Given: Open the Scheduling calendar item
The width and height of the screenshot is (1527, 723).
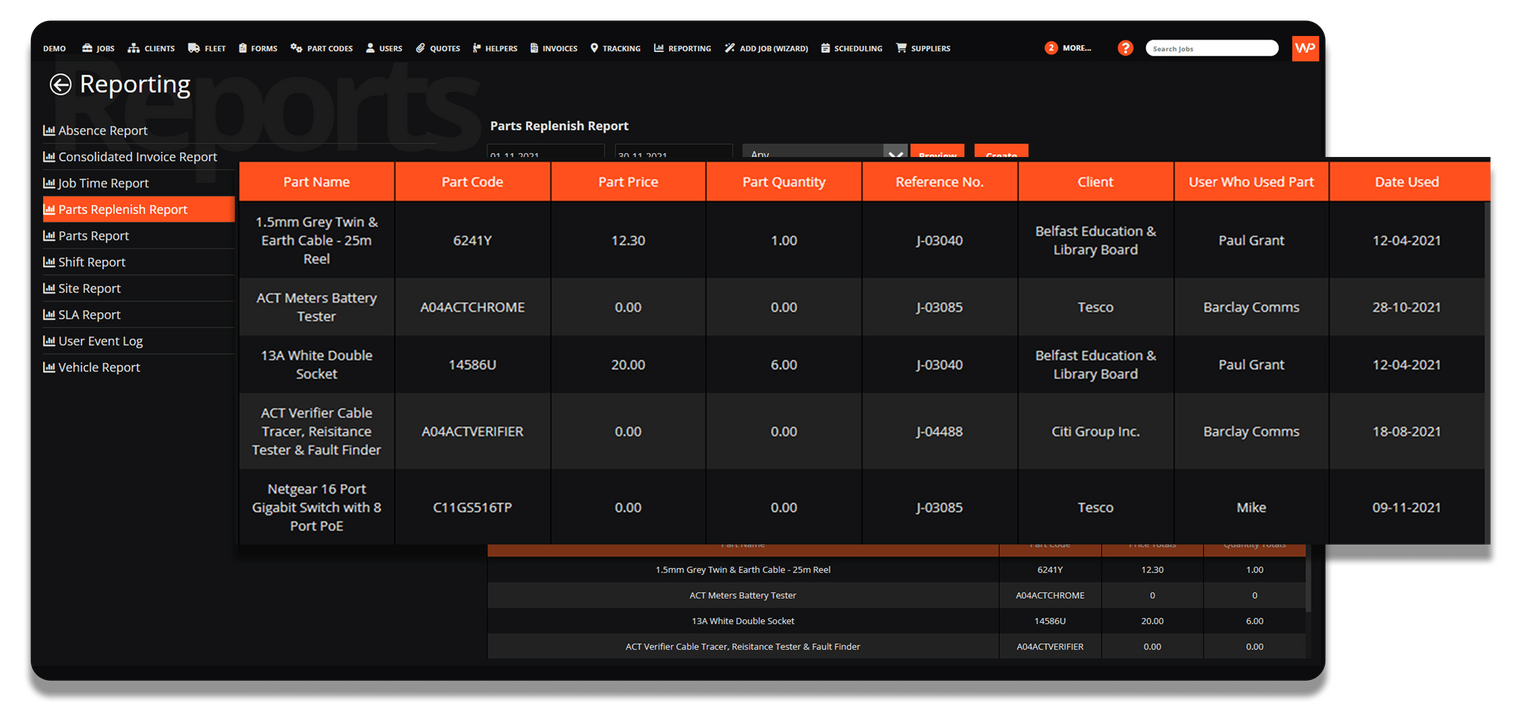Looking at the screenshot, I should click(852, 48).
